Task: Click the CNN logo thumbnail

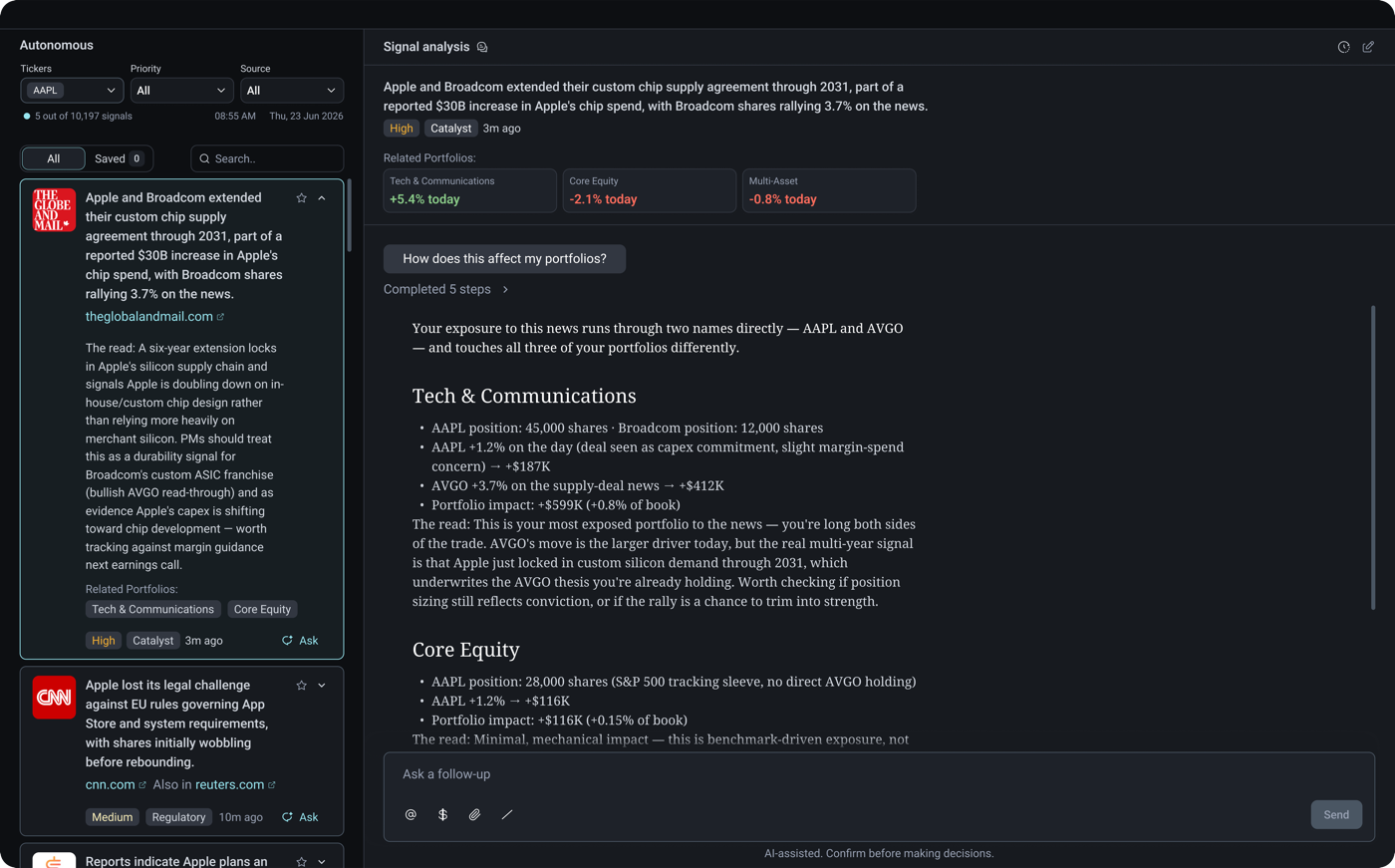Action: pos(54,698)
